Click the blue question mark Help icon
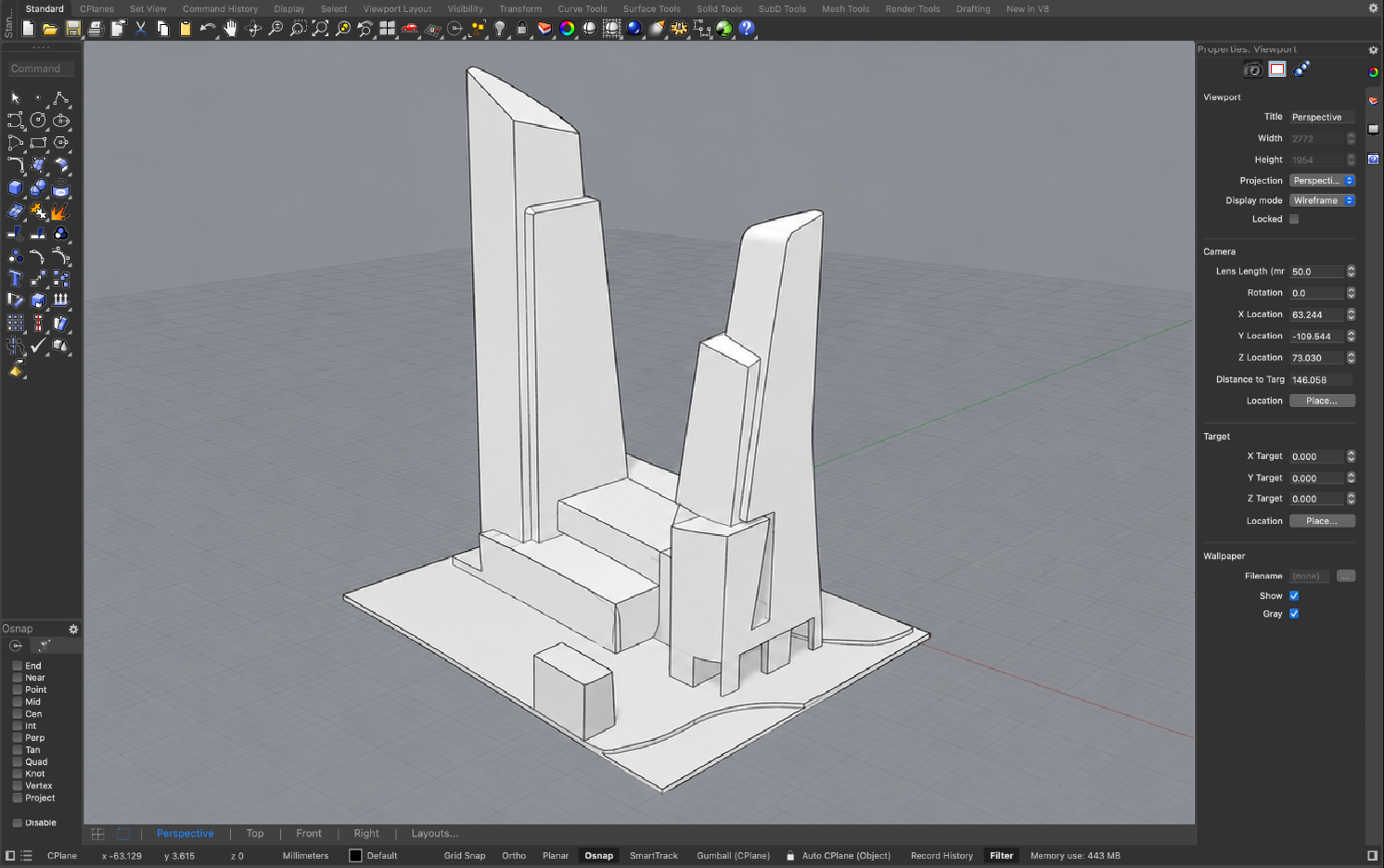The height and width of the screenshot is (868, 1384). click(747, 29)
